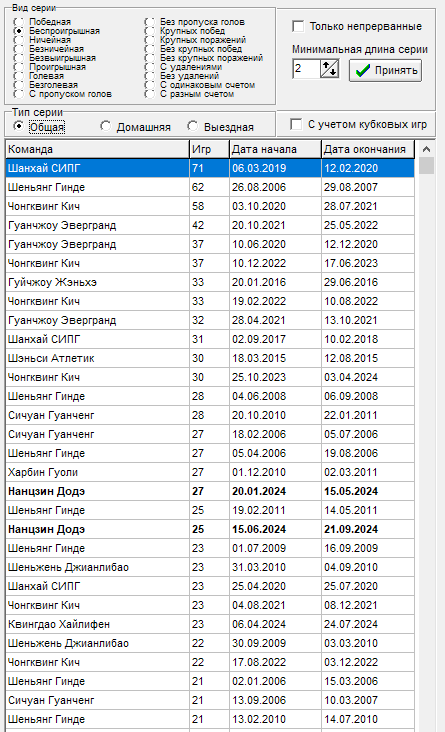The height and width of the screenshot is (732, 445).
Task: Sort table by Команда column header
Action: [x=97, y=149]
